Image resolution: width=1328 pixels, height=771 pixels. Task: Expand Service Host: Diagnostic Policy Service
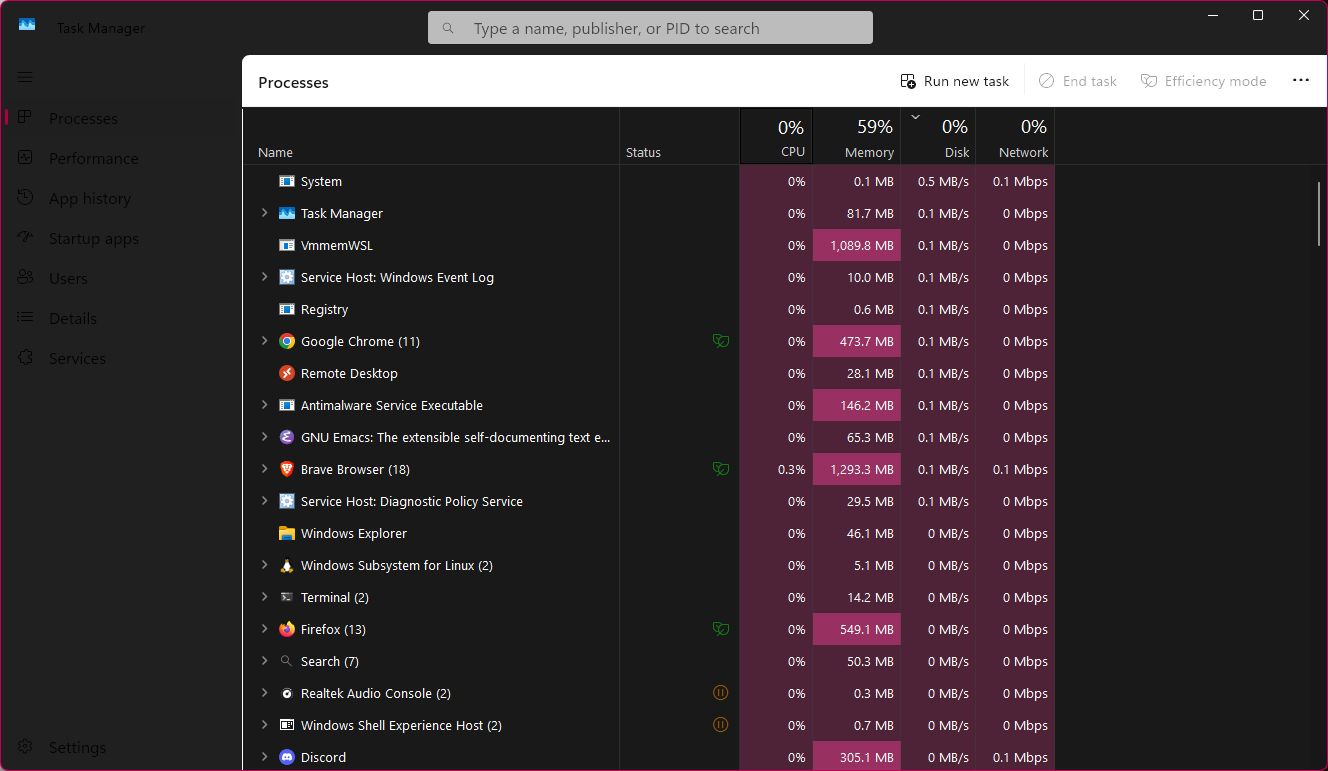coord(264,501)
